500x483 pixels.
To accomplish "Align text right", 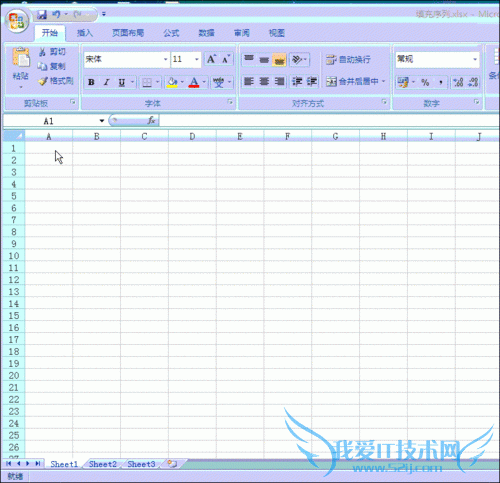I will tap(279, 81).
